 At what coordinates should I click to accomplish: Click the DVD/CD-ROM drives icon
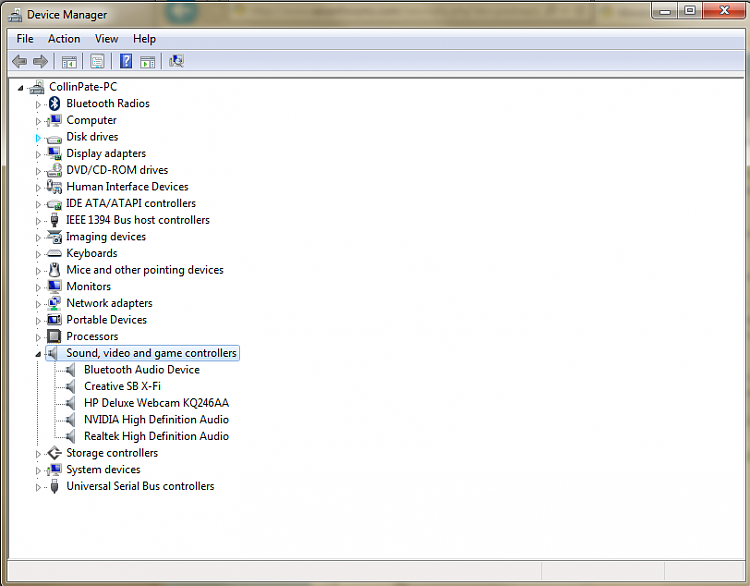55,170
